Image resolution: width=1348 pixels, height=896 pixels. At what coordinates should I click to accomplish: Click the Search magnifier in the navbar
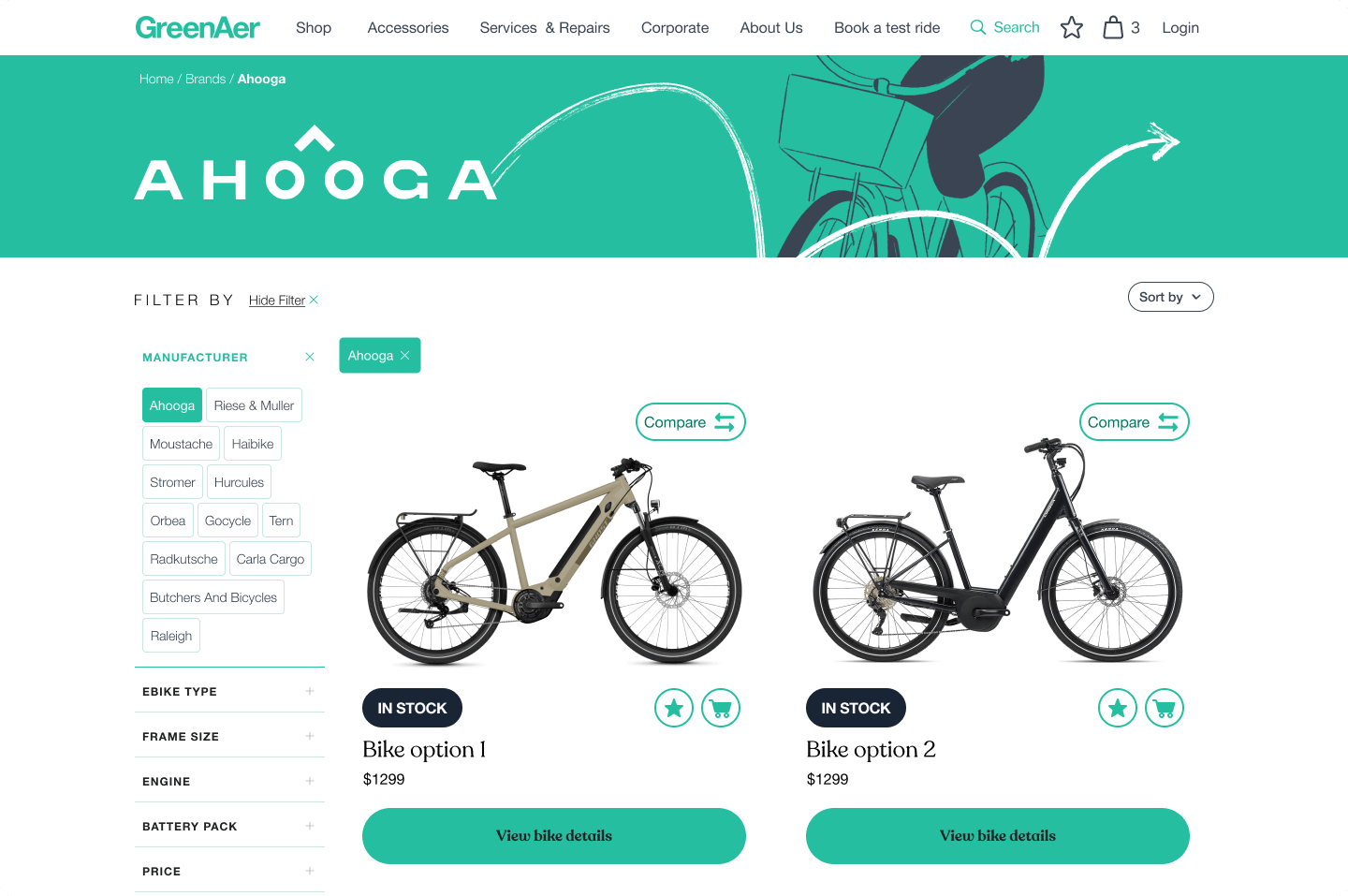pos(978,27)
